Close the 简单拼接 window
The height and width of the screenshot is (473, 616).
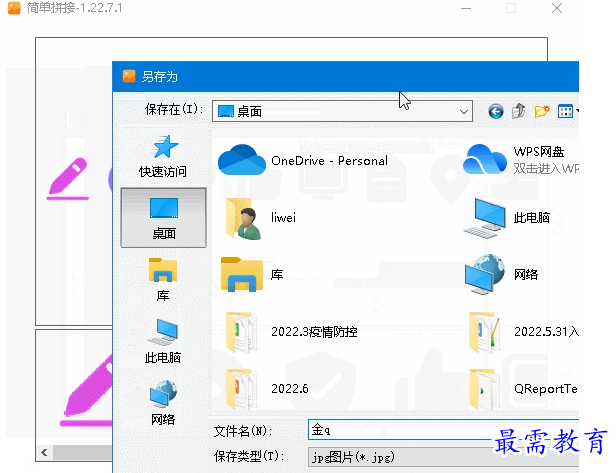(557, 8)
